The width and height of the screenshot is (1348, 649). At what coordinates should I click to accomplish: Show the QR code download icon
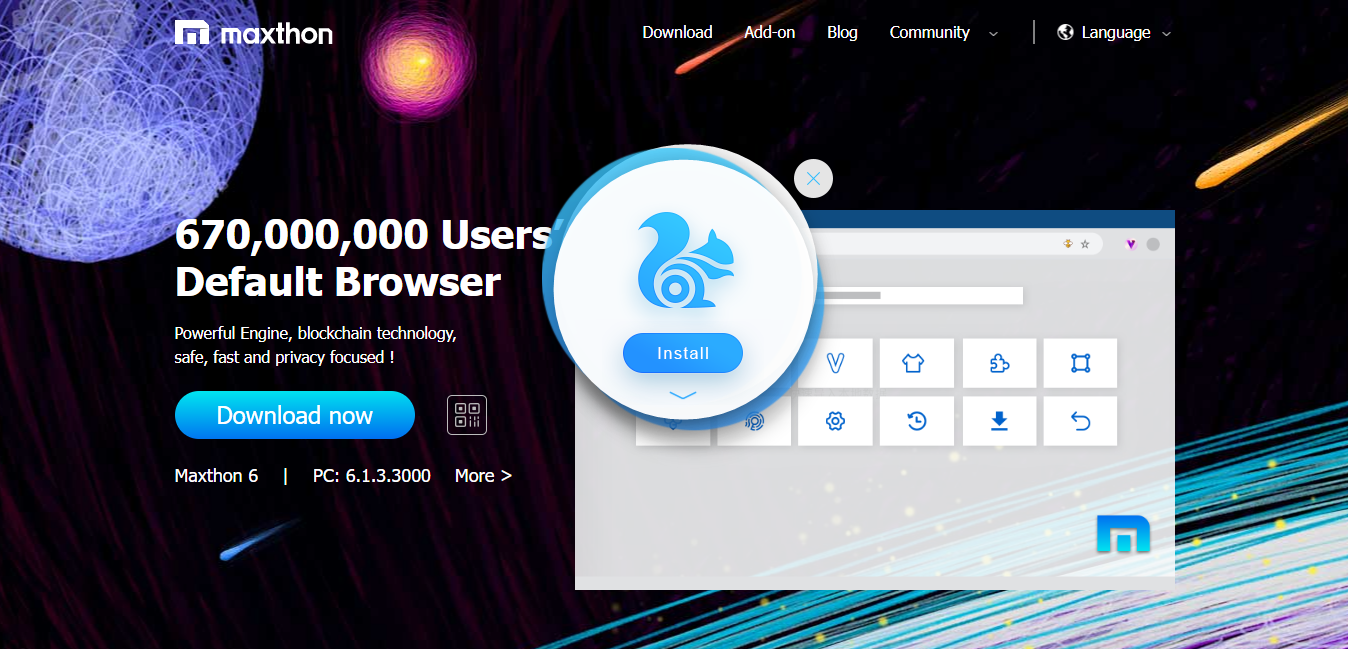pos(467,415)
